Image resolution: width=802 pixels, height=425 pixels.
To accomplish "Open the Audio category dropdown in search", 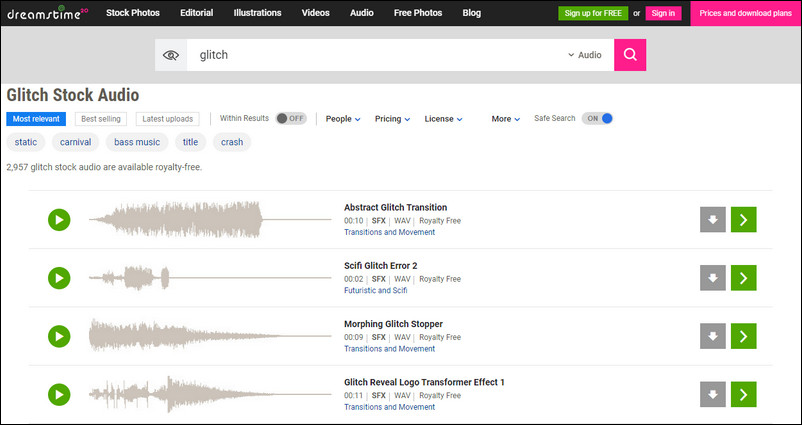I will pos(585,55).
